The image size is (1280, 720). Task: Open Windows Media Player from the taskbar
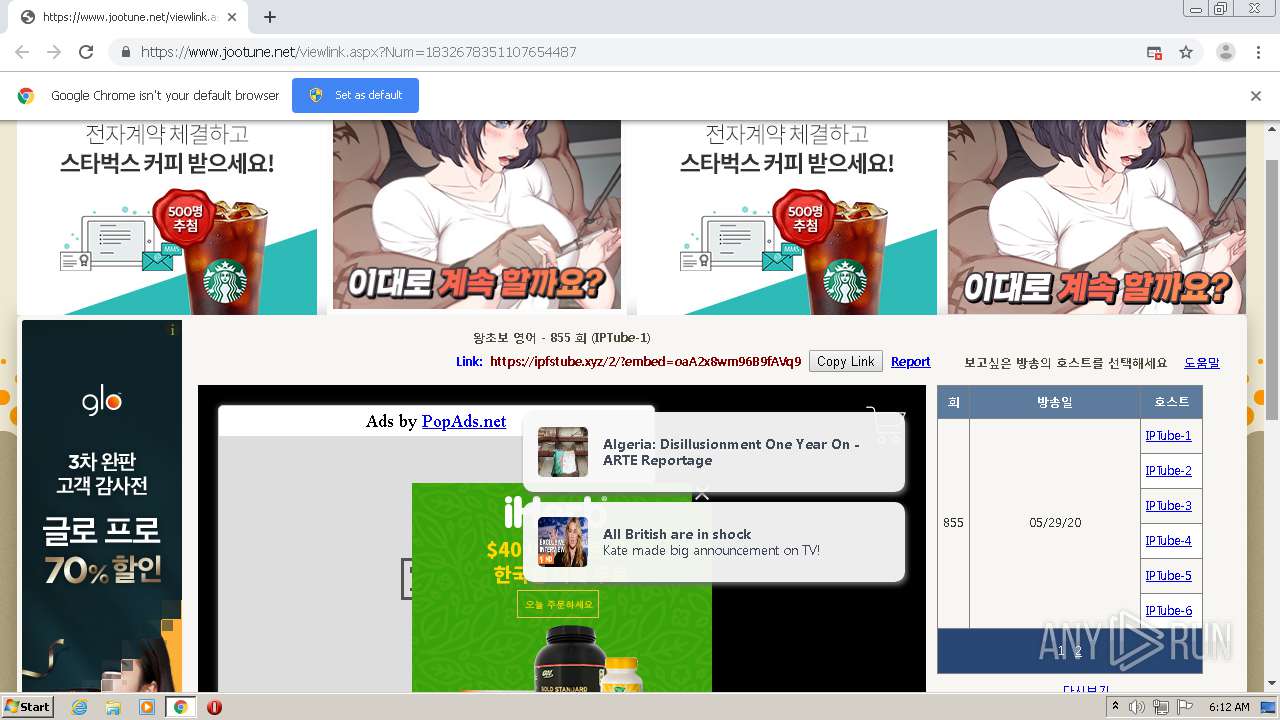[146, 707]
